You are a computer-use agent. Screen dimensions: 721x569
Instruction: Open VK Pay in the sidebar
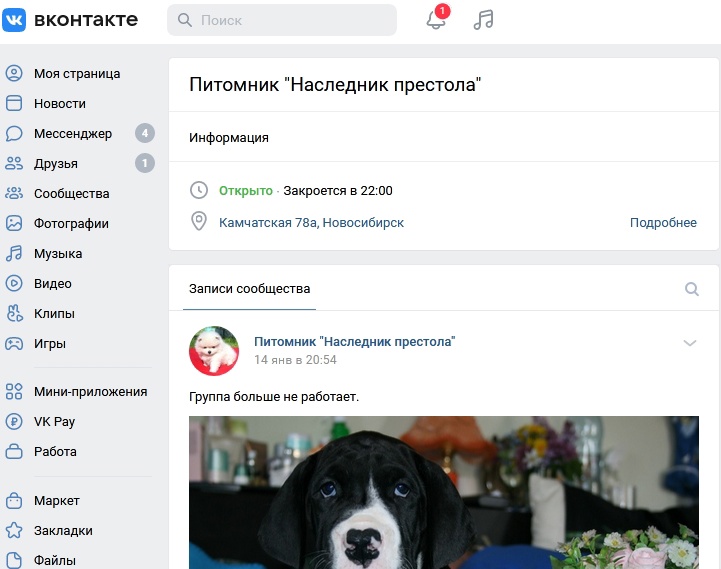point(54,421)
